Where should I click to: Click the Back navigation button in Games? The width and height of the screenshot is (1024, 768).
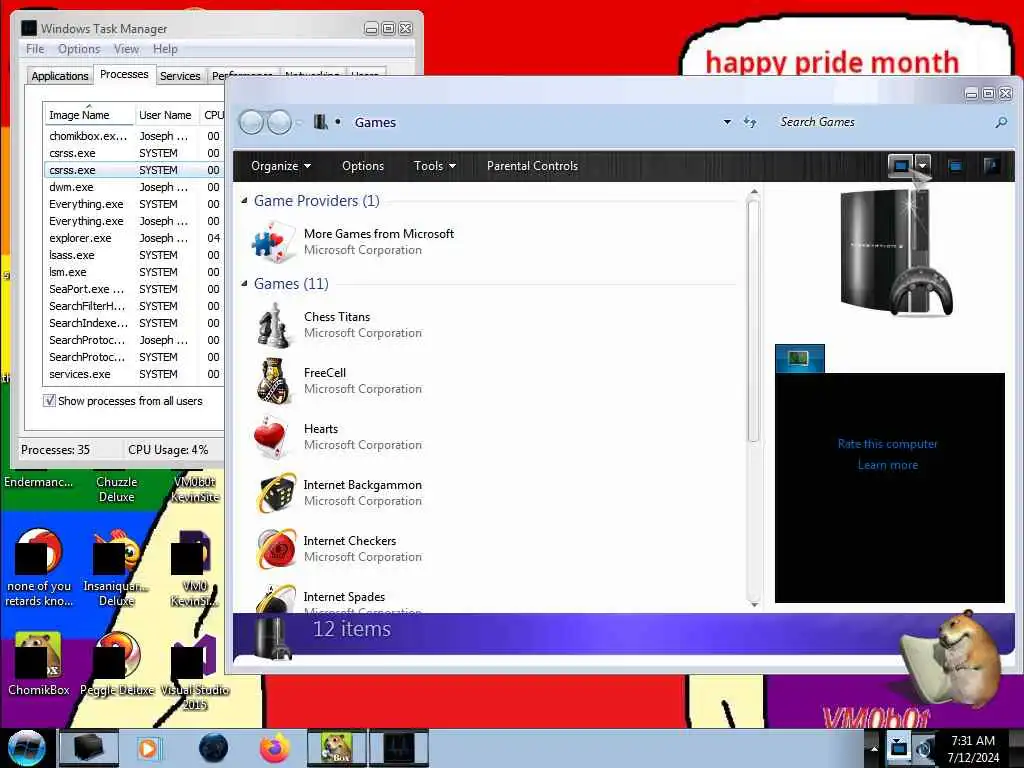coord(251,122)
